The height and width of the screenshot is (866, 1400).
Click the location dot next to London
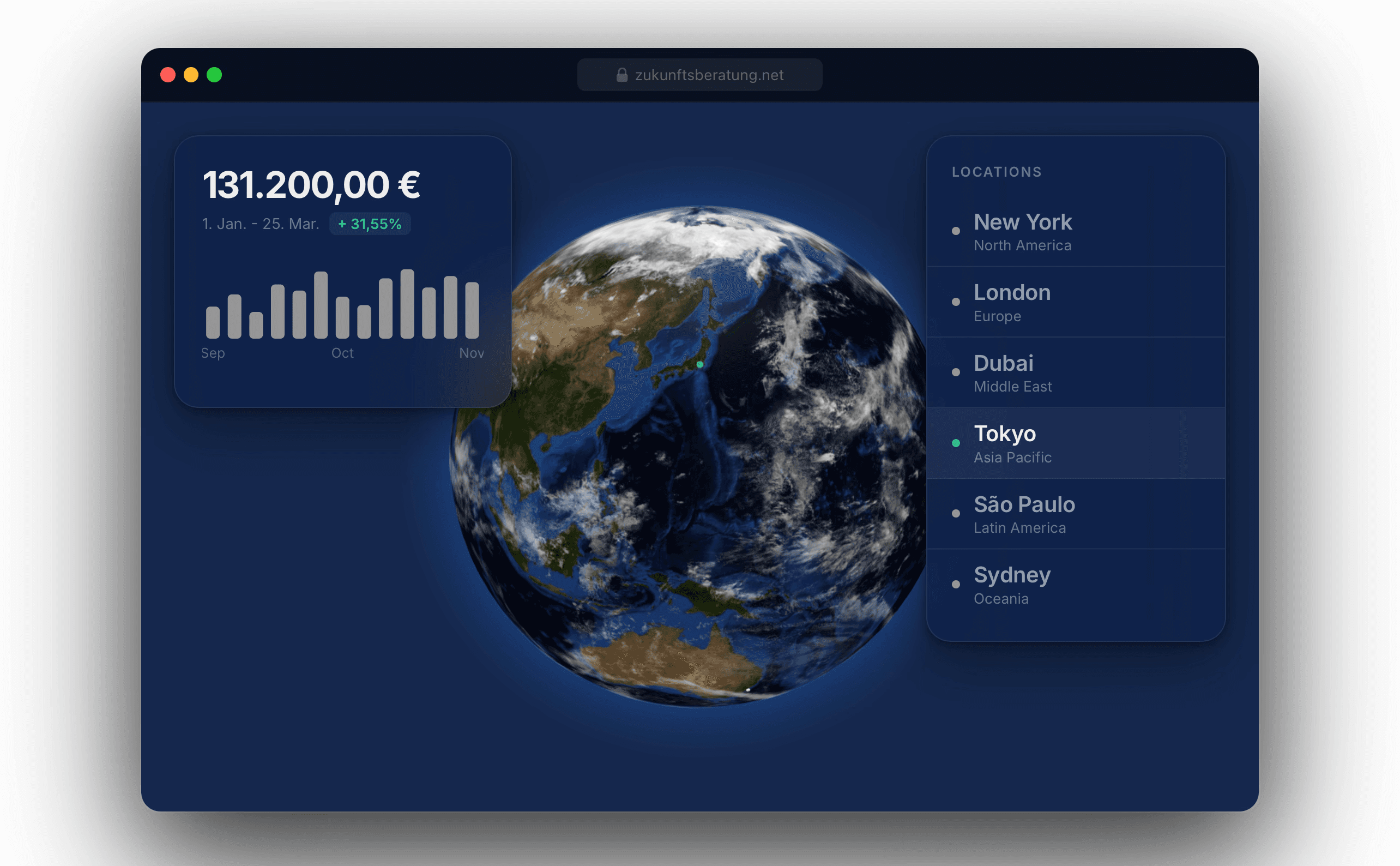pyautogui.click(x=955, y=301)
